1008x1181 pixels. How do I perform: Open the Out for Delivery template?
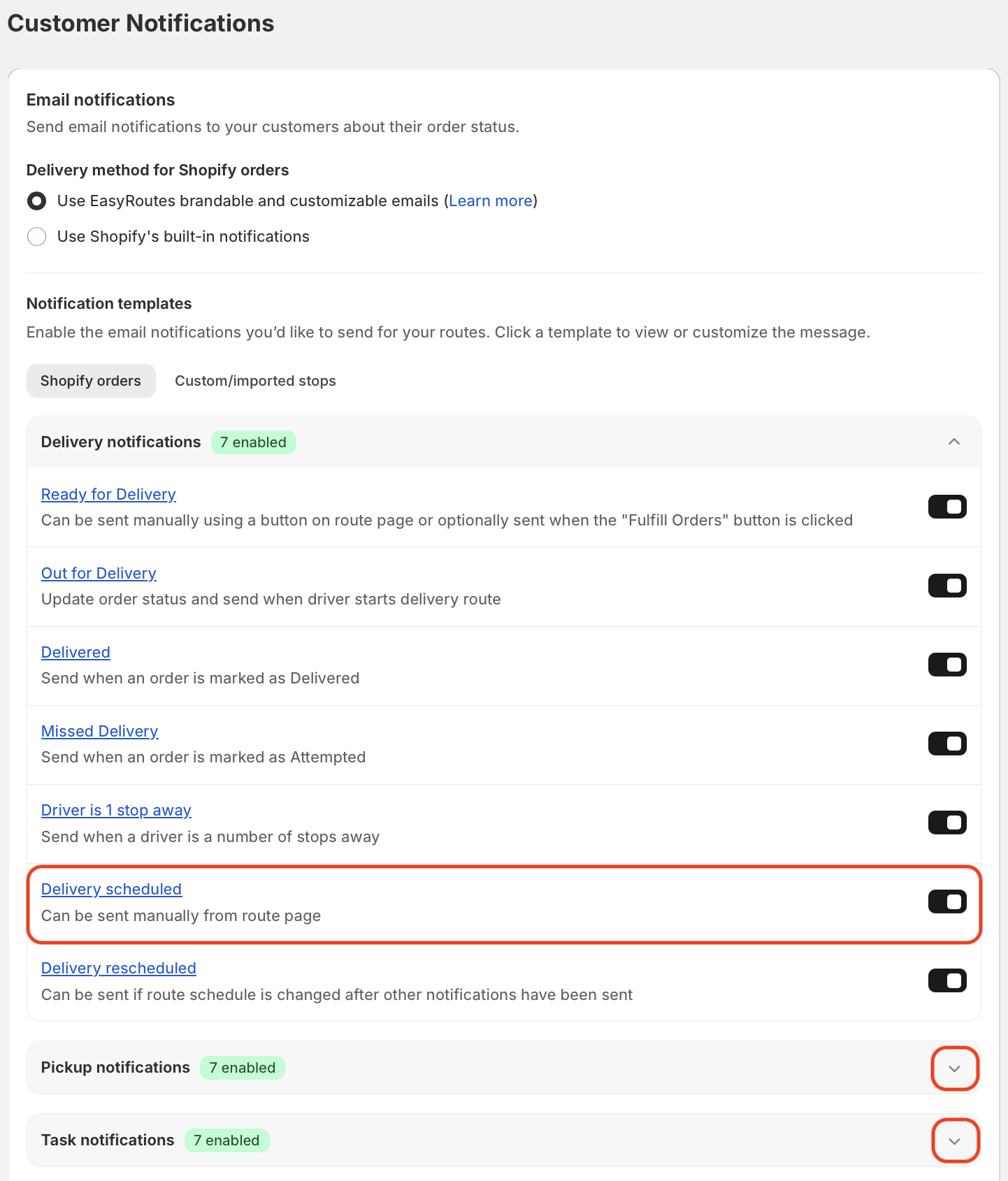pos(99,574)
